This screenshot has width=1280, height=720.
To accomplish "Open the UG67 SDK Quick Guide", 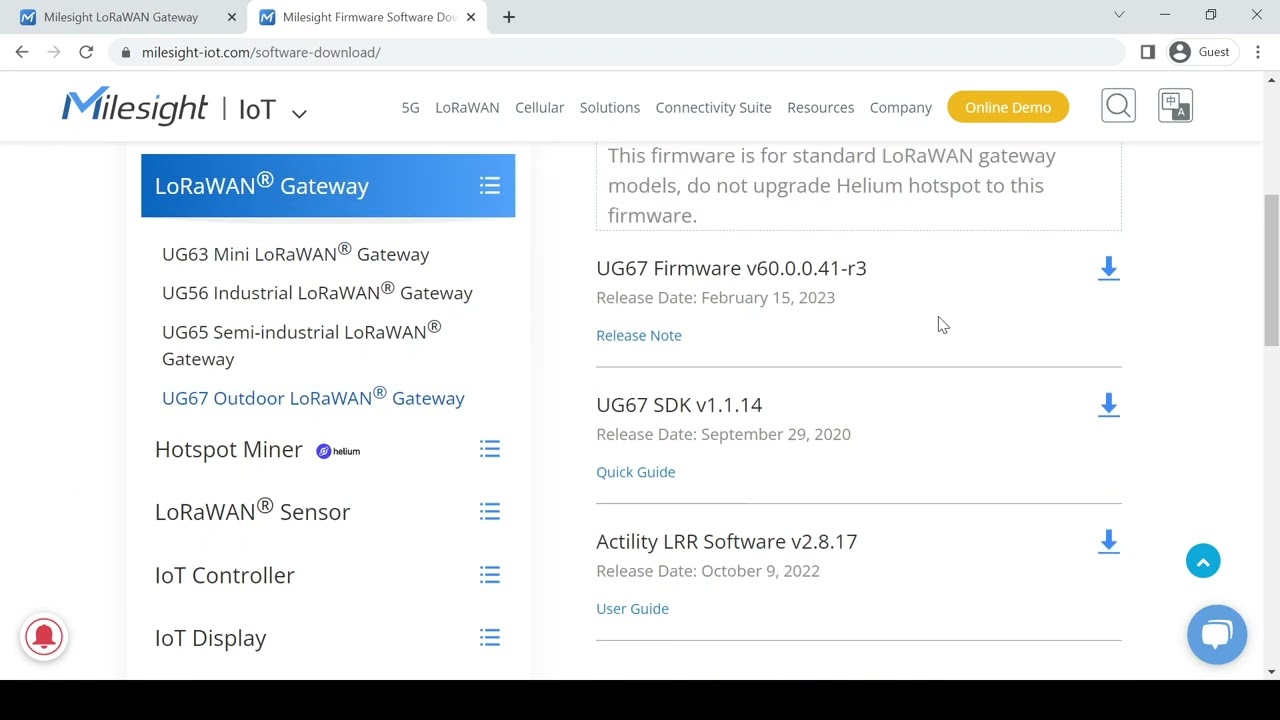I will point(635,472).
